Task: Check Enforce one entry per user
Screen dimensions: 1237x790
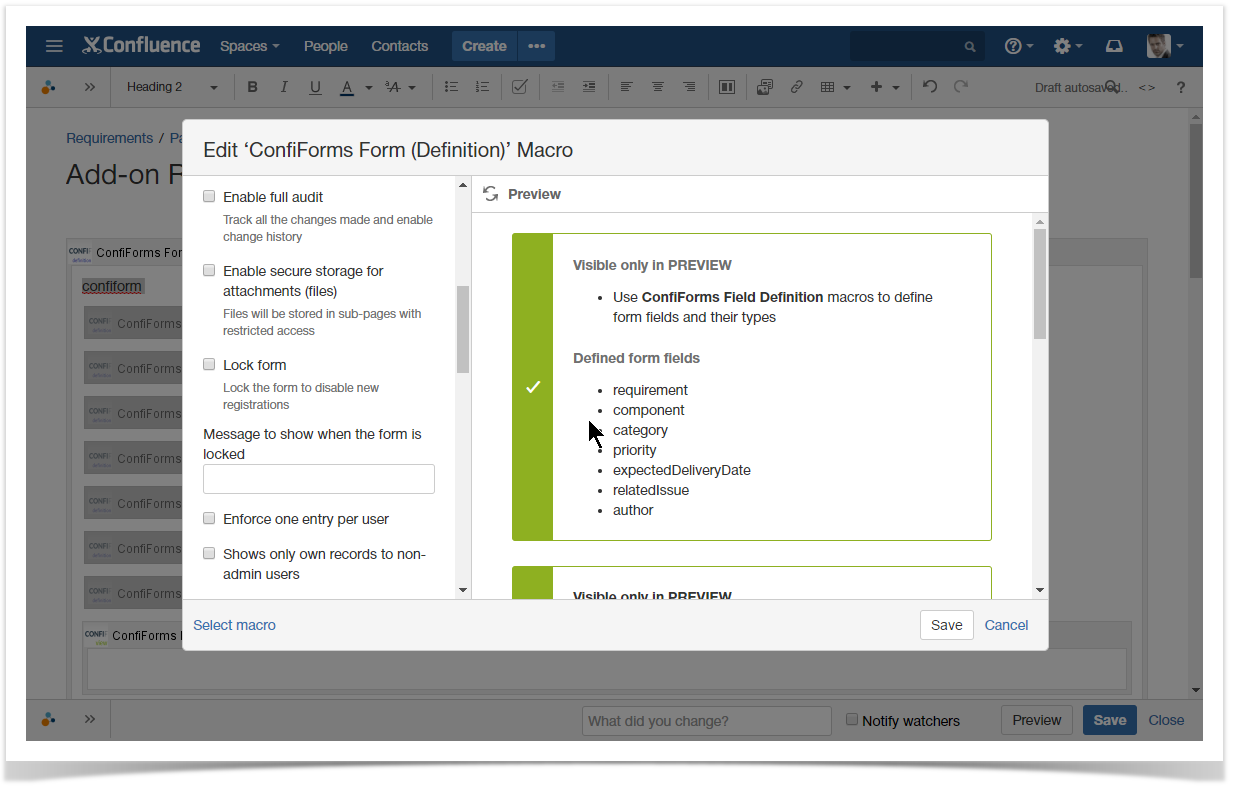Action: pyautogui.click(x=209, y=518)
